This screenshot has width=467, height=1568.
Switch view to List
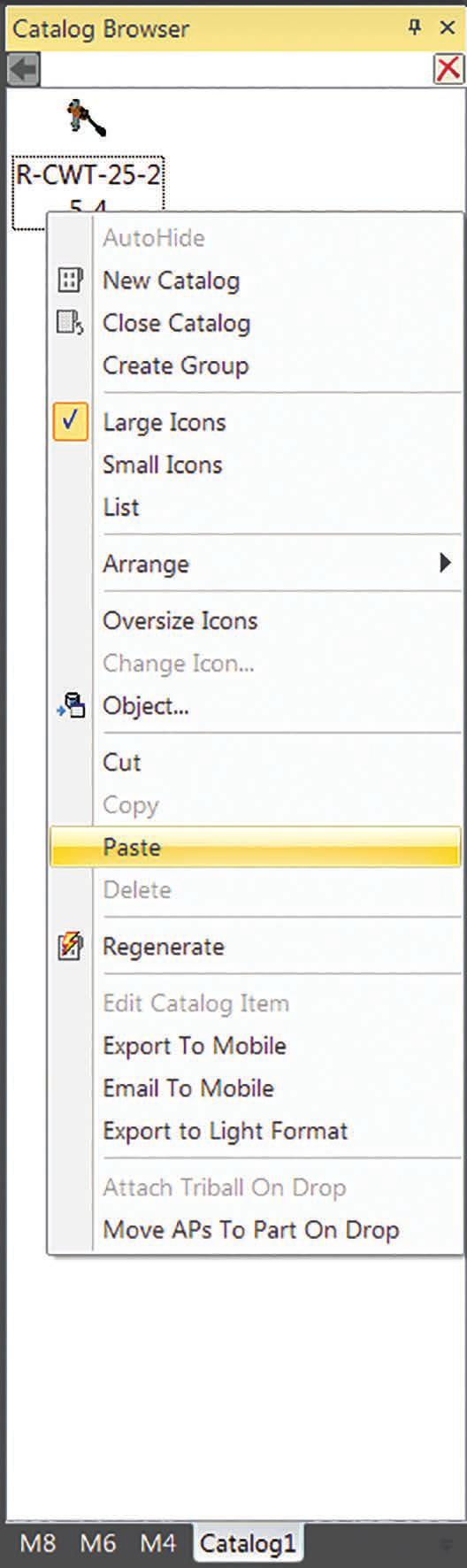pos(121,507)
